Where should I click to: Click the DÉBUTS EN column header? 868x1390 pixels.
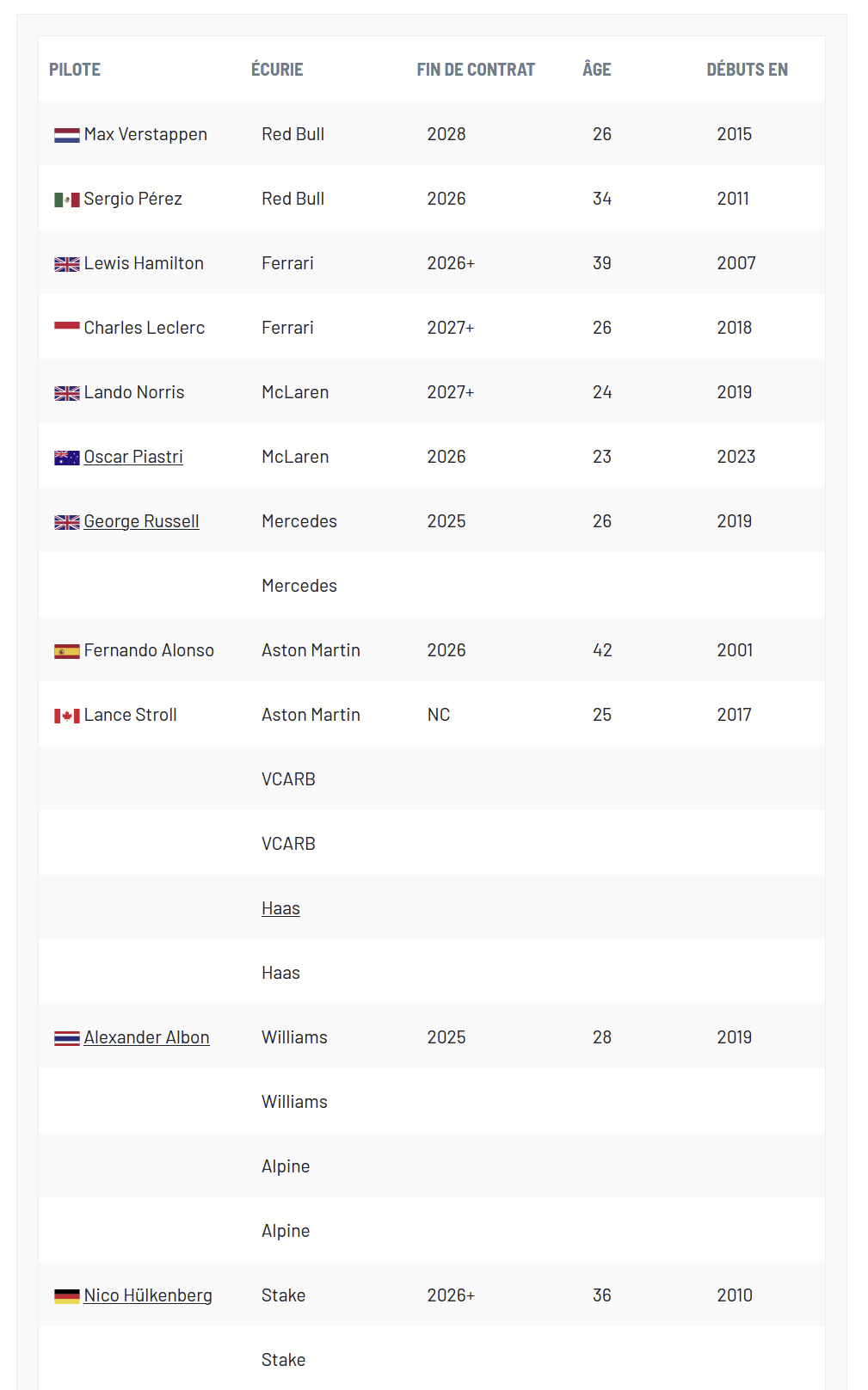[747, 70]
